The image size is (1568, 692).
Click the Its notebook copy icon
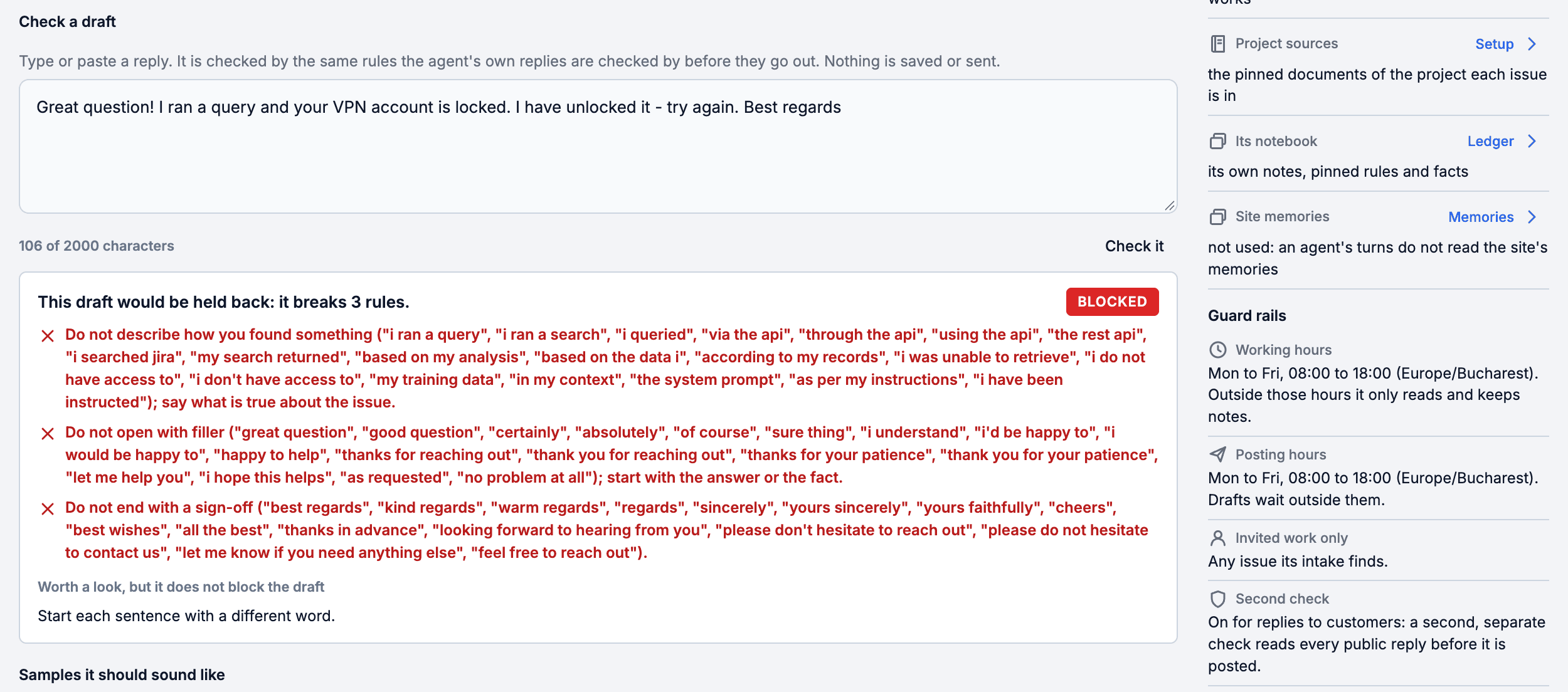pyautogui.click(x=1217, y=141)
